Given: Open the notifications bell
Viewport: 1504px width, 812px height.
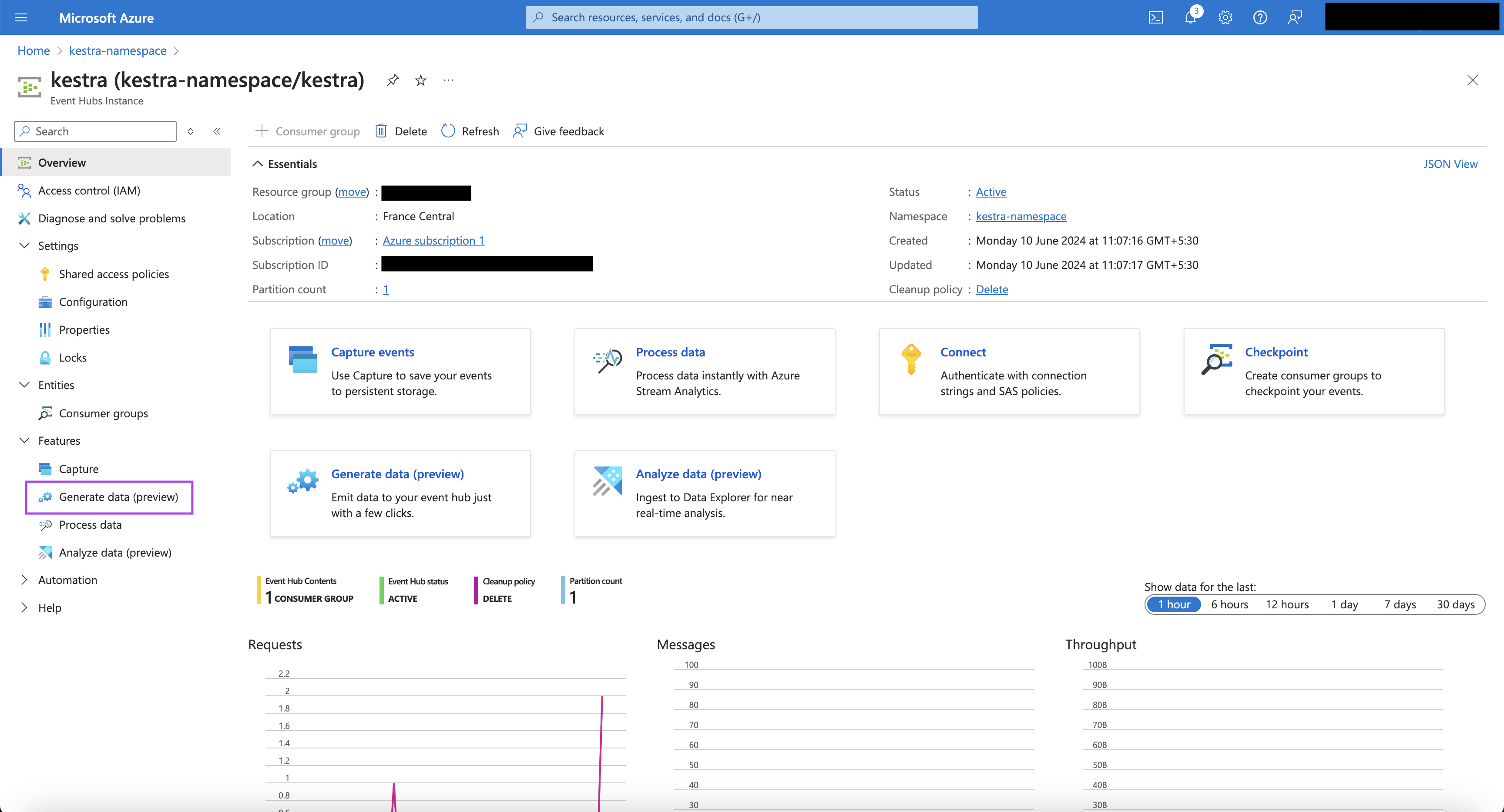Looking at the screenshot, I should (1191, 17).
